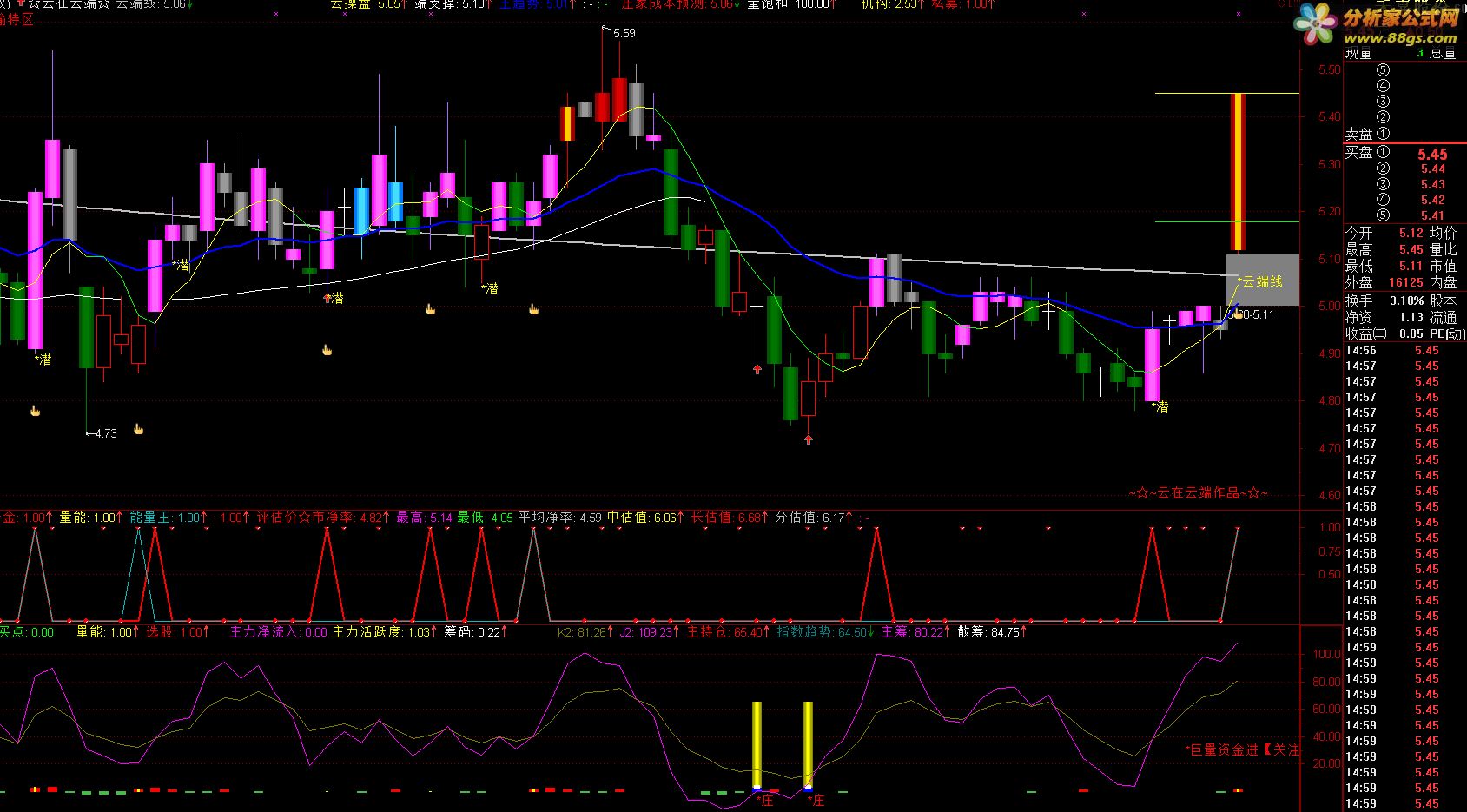Click the sell-side circled ⑤ level
Viewport: 1467px width, 812px height.
click(x=1384, y=70)
